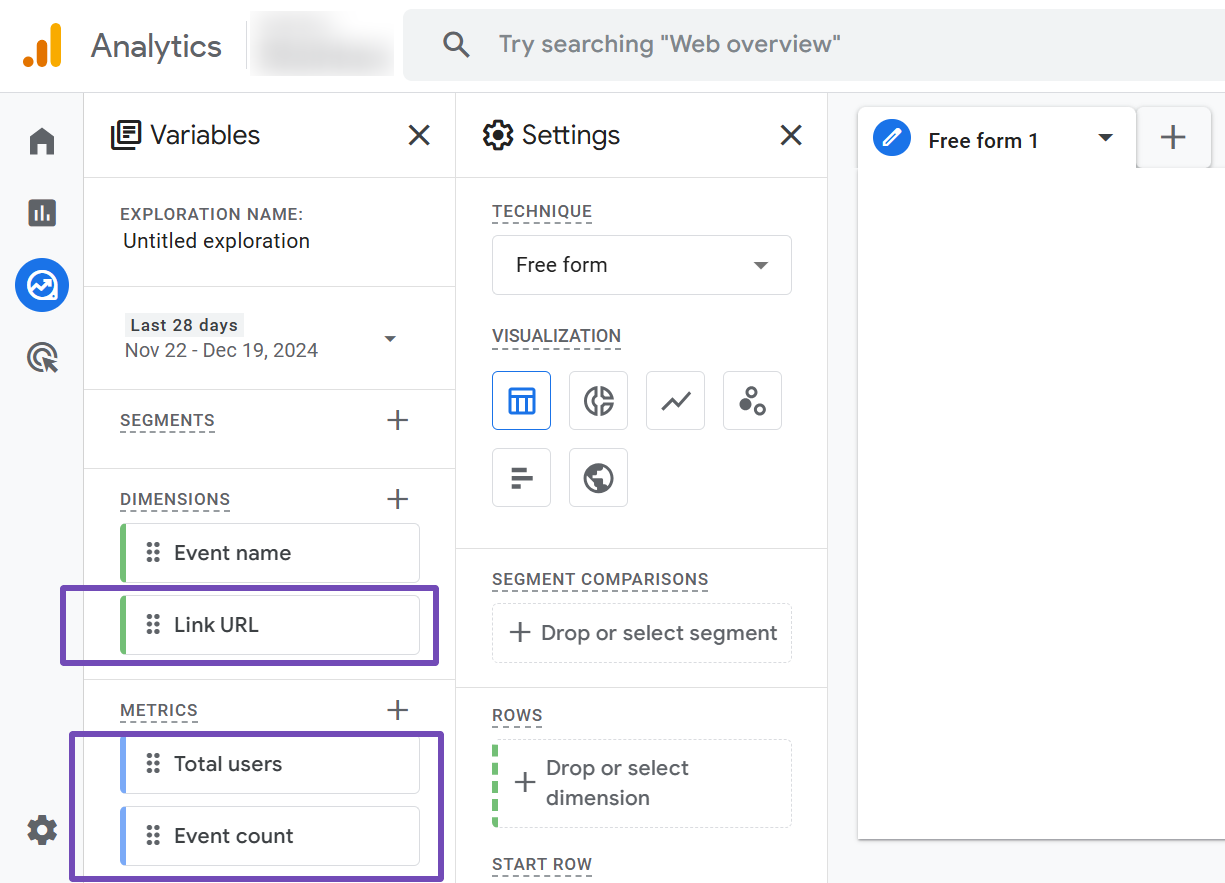Open Admin settings gear icon
The image size is (1225, 883).
(42, 829)
